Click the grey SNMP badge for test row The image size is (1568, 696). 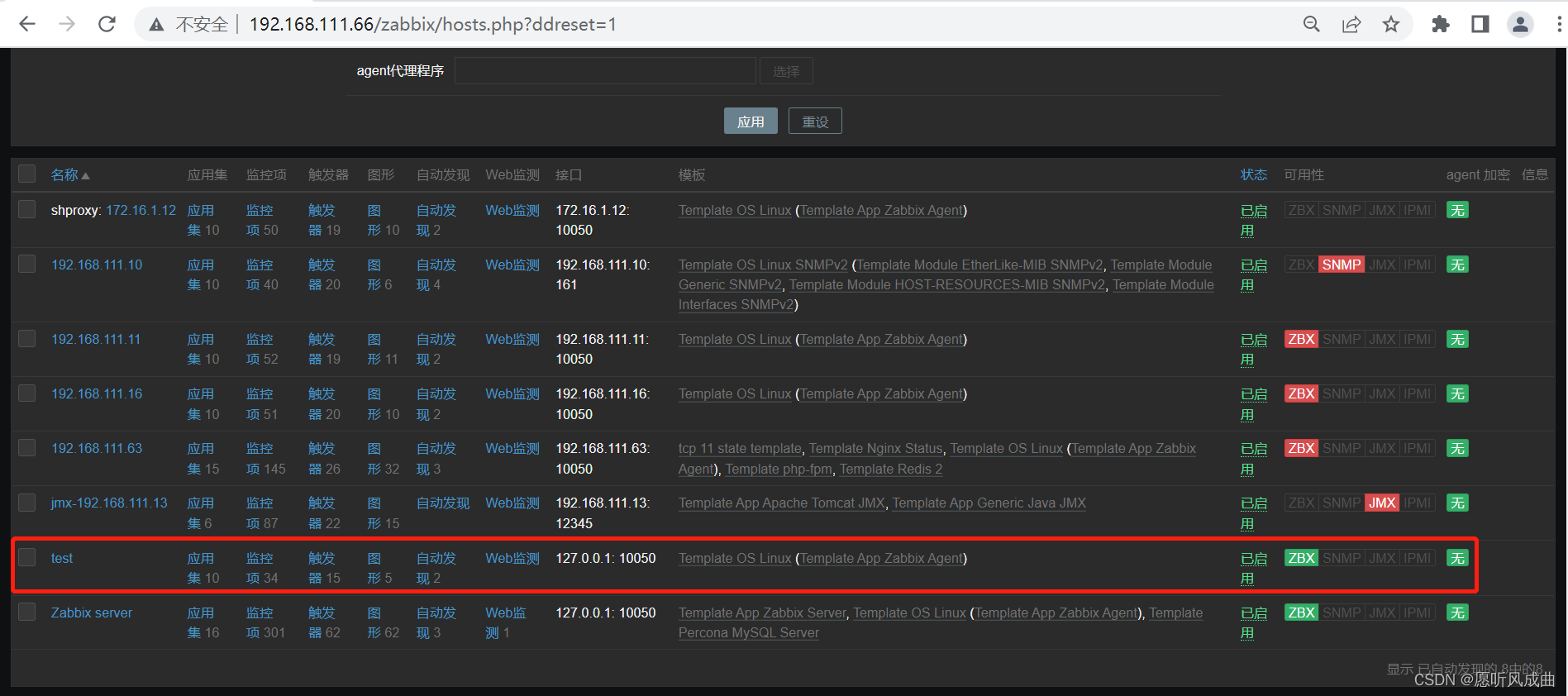[1341, 558]
